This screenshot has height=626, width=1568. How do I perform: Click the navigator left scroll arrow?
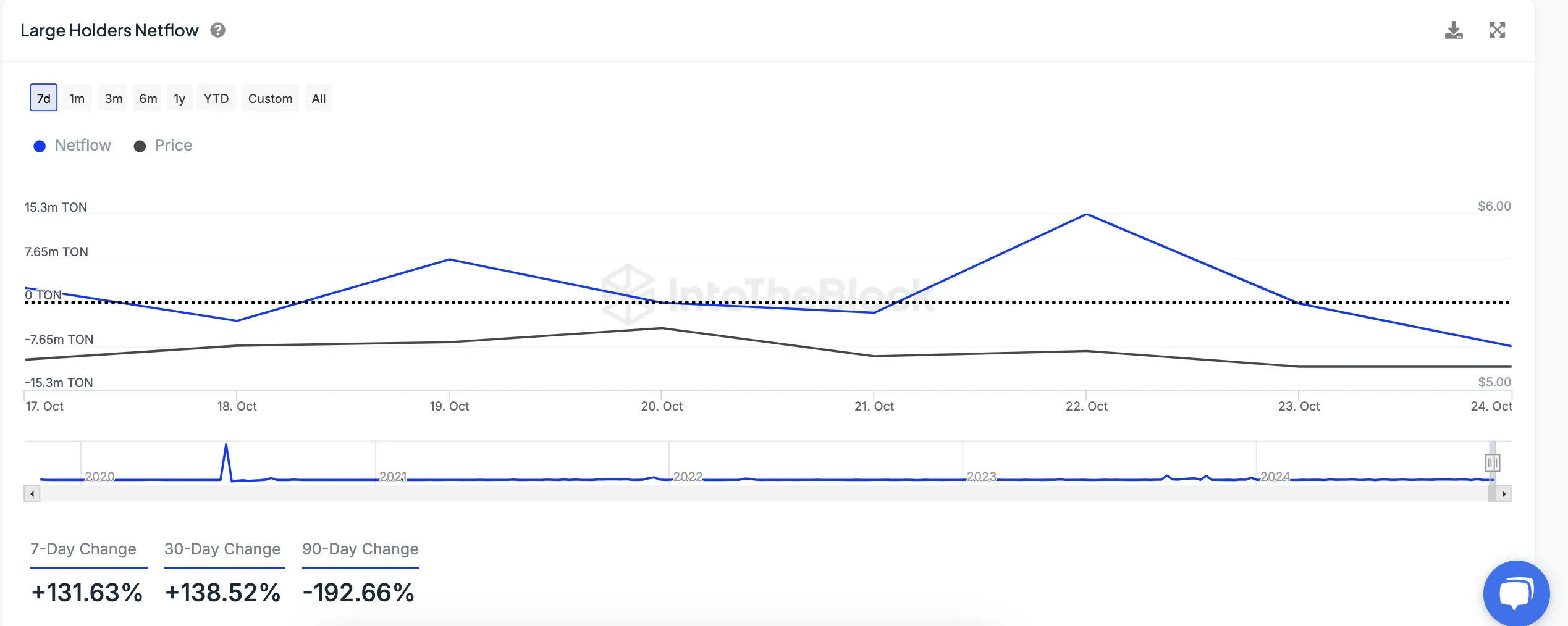click(32, 494)
